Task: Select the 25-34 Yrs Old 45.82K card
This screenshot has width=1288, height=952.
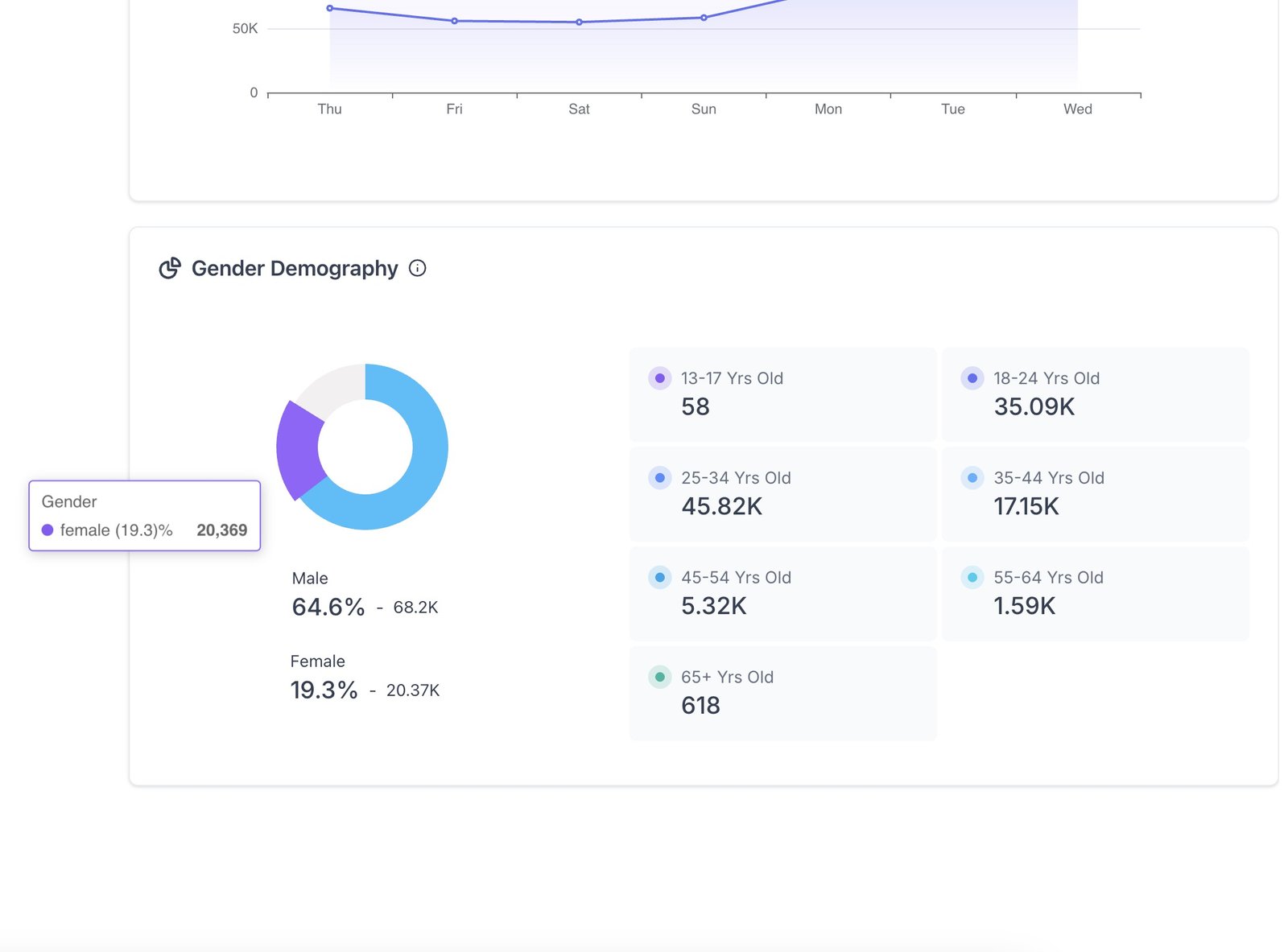Action: click(782, 493)
